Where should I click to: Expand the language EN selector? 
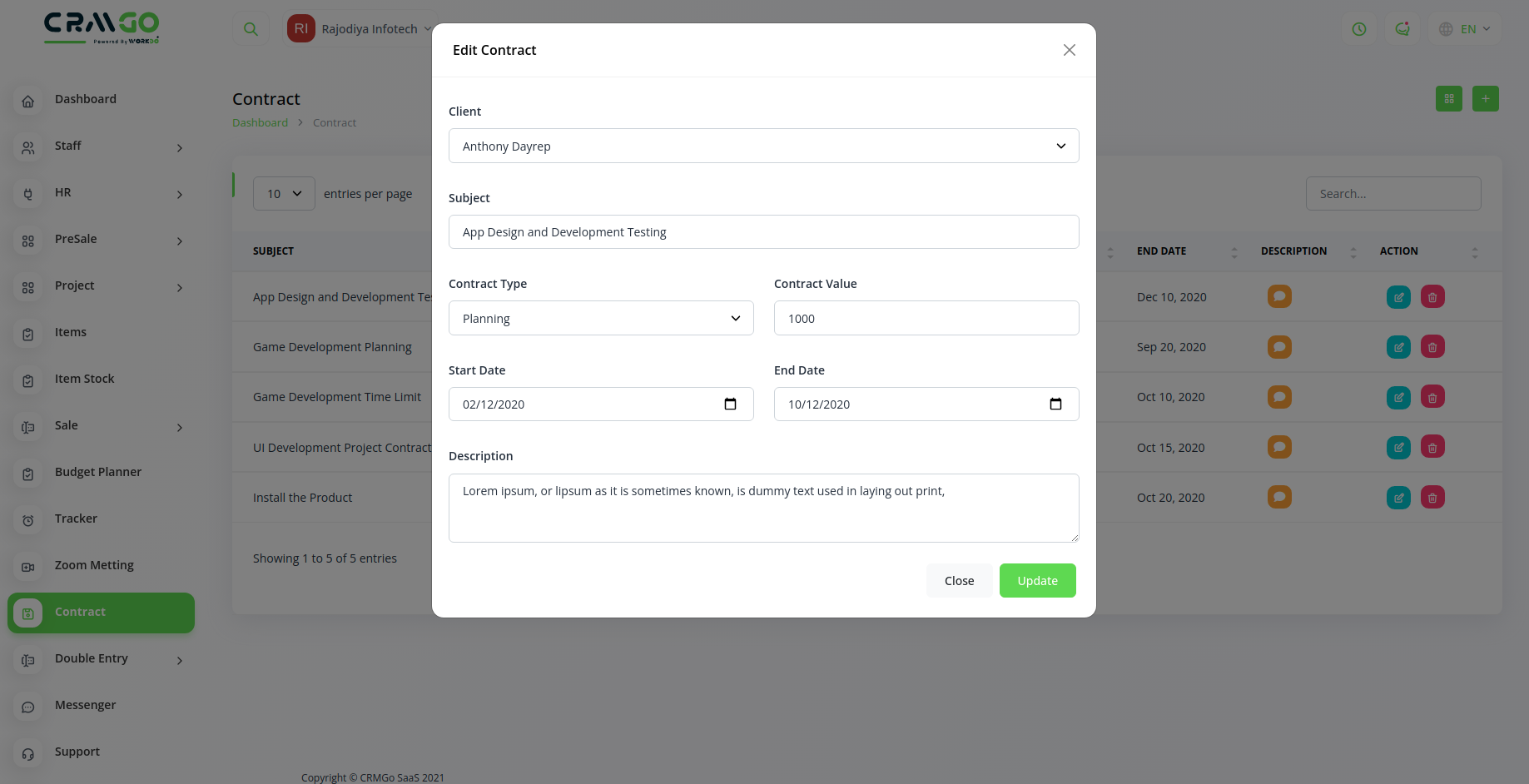pyautogui.click(x=1465, y=29)
